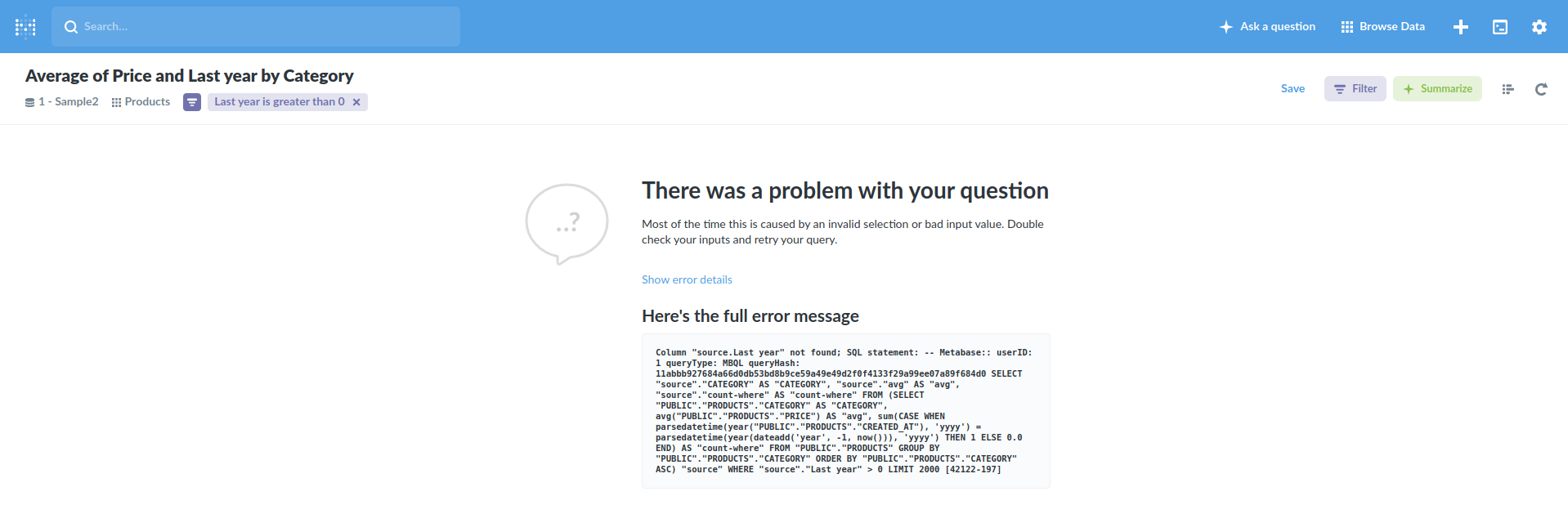The image size is (1568, 505).
Task: Remove the Last year filter with its X
Action: coord(356,101)
